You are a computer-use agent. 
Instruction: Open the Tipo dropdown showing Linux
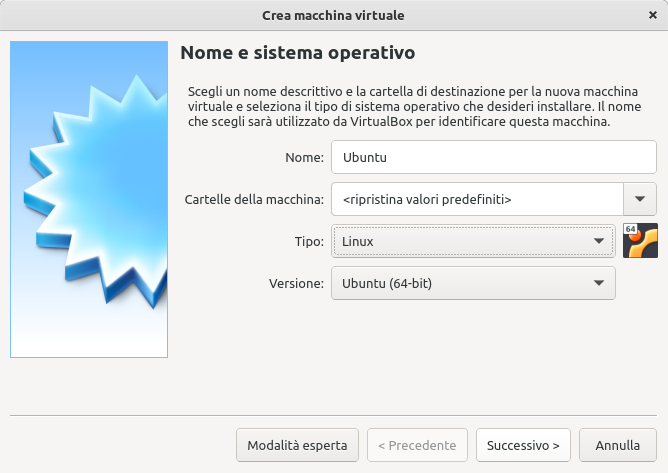coord(473,241)
